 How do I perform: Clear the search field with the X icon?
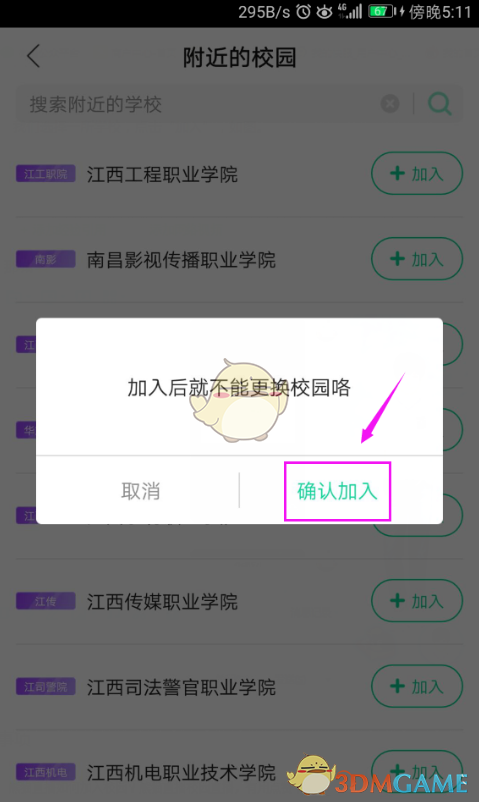(390, 104)
